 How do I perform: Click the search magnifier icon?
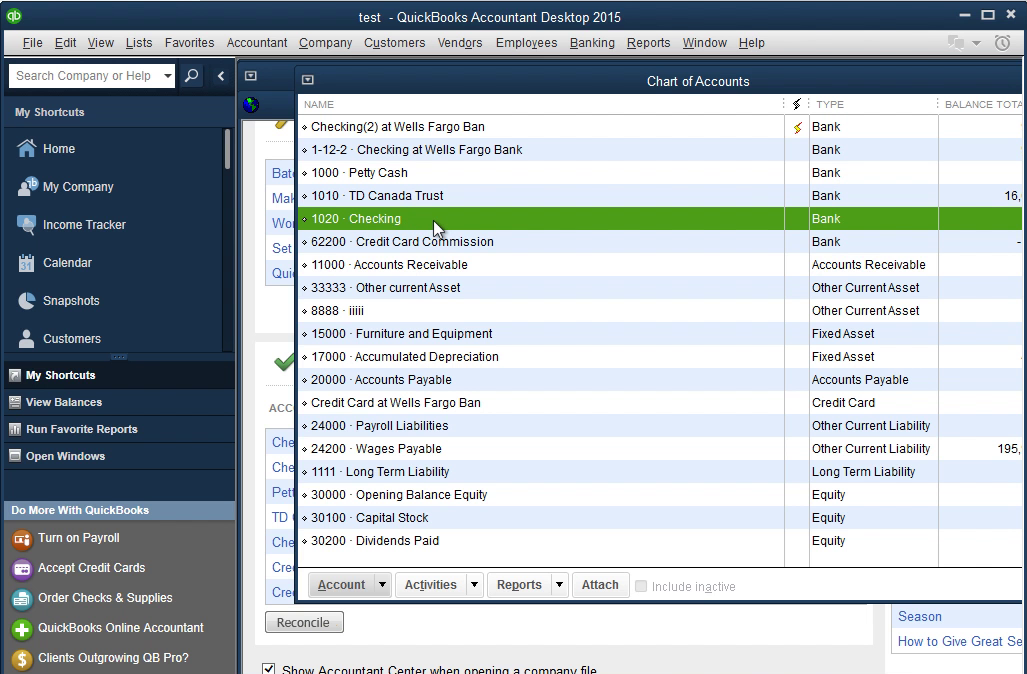191,76
